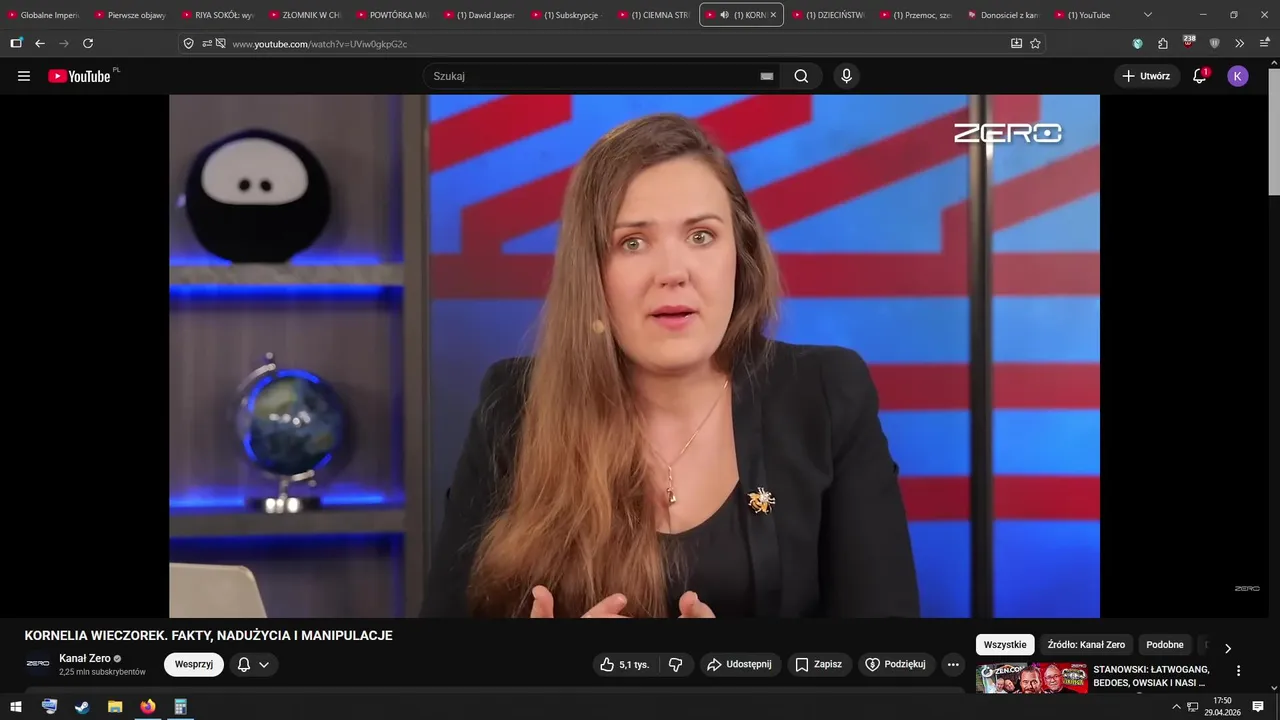Reload the current page

88,43
